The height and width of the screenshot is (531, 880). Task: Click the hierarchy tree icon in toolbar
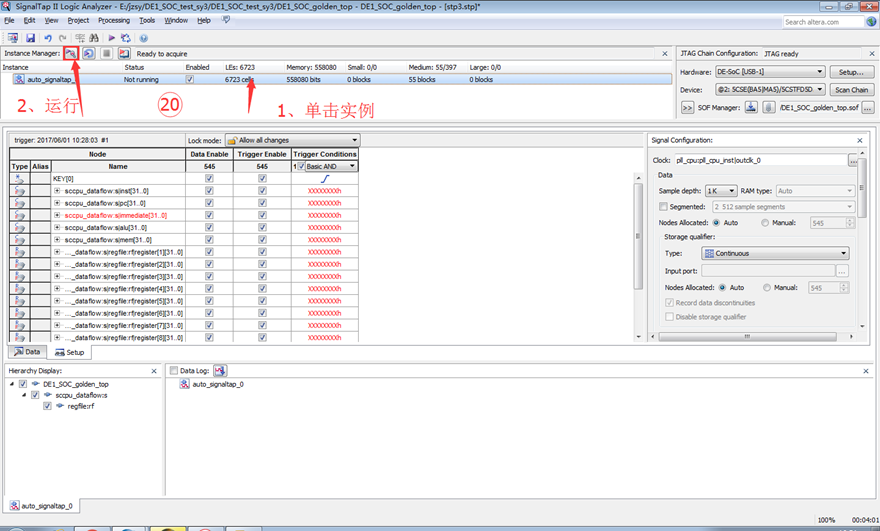[80, 38]
